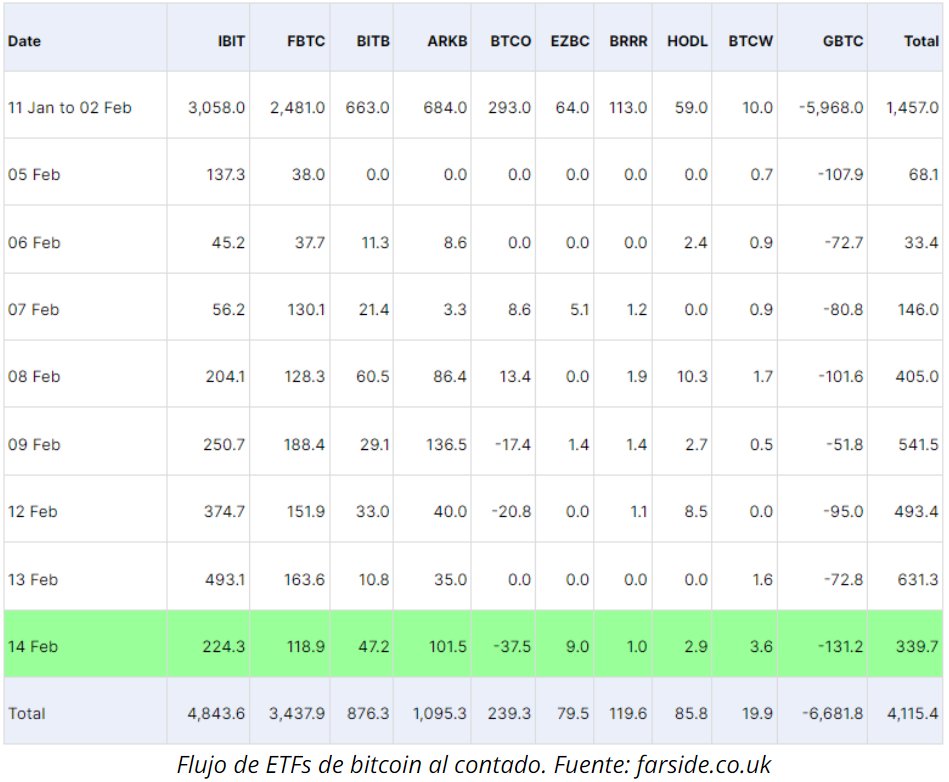This screenshot has width=949, height=782.
Task: Select BITB value 11.3
Action: [x=375, y=243]
